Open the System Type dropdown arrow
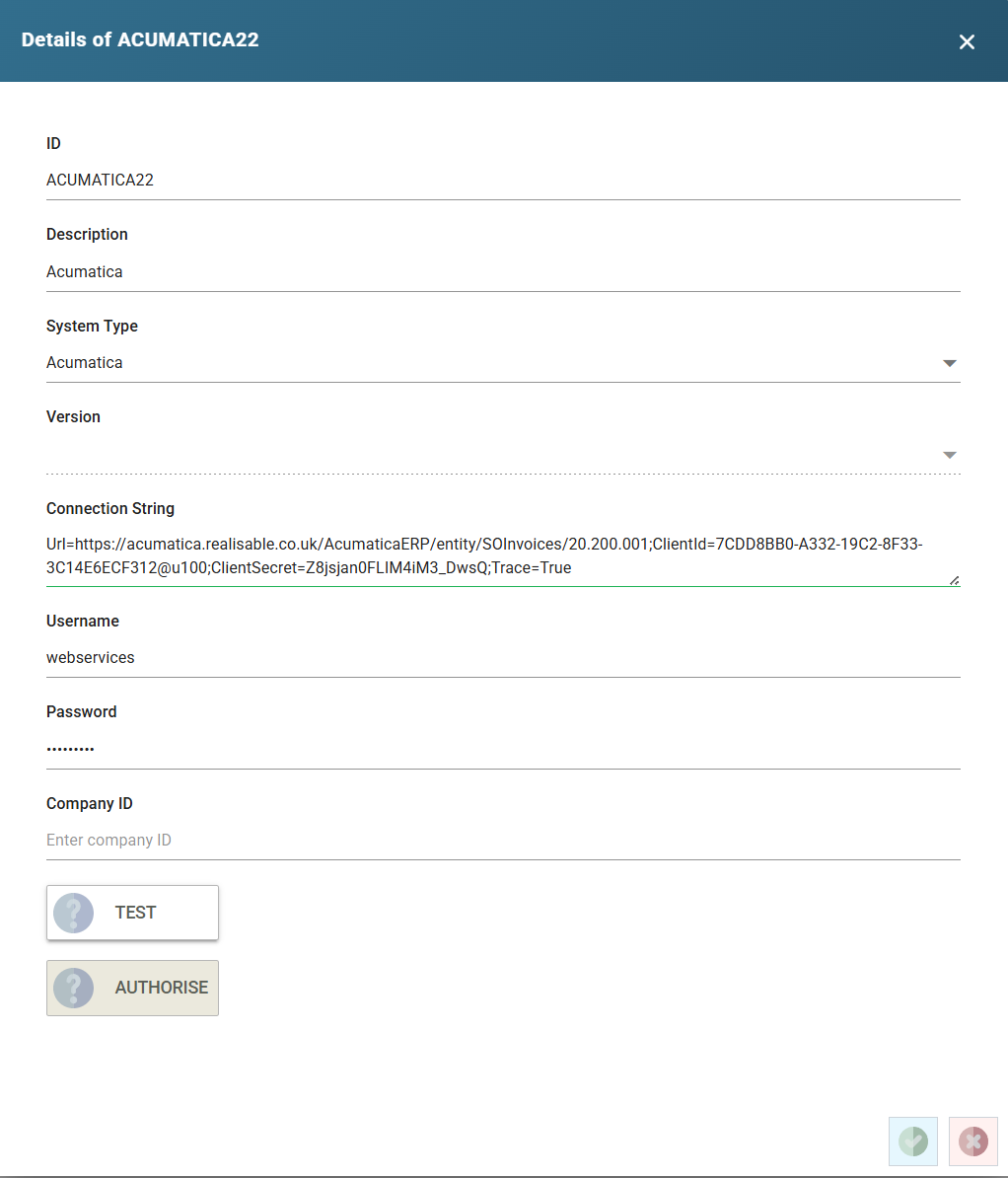 [x=950, y=364]
